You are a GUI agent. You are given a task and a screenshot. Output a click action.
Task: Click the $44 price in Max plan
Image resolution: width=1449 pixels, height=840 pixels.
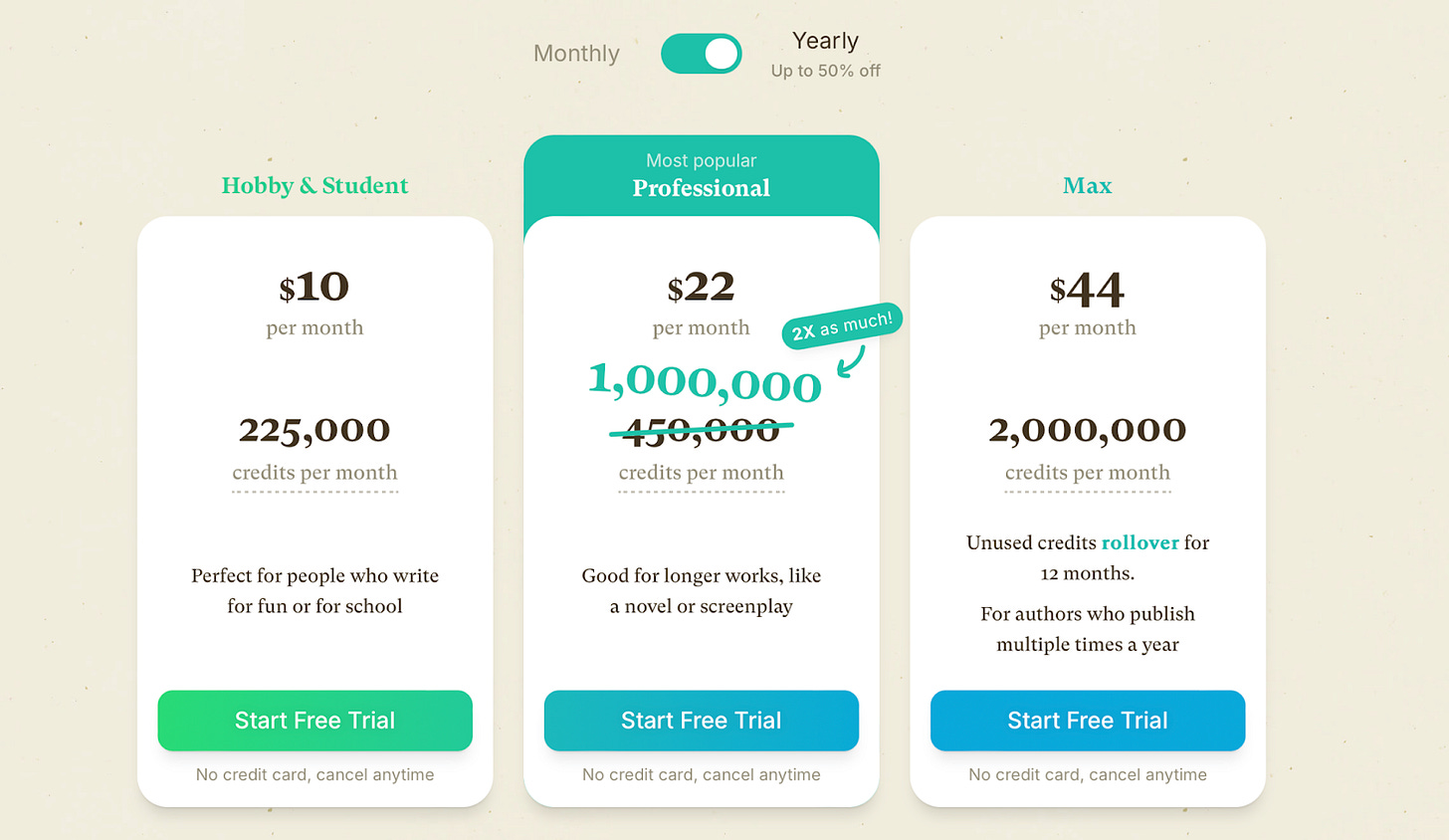(x=1088, y=289)
